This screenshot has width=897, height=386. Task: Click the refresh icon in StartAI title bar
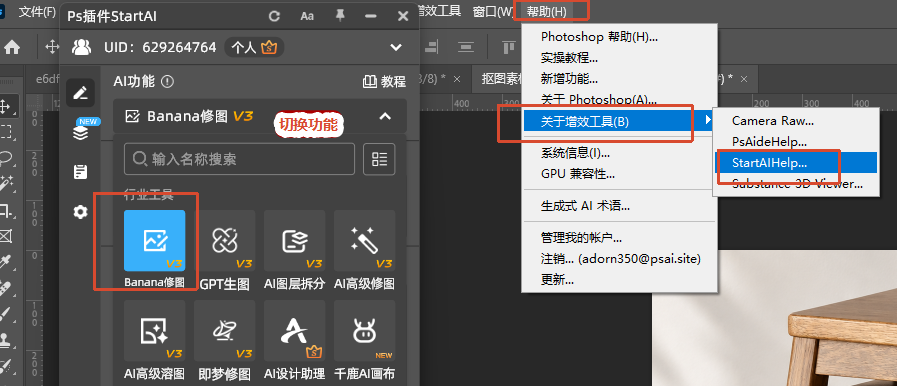point(274,16)
